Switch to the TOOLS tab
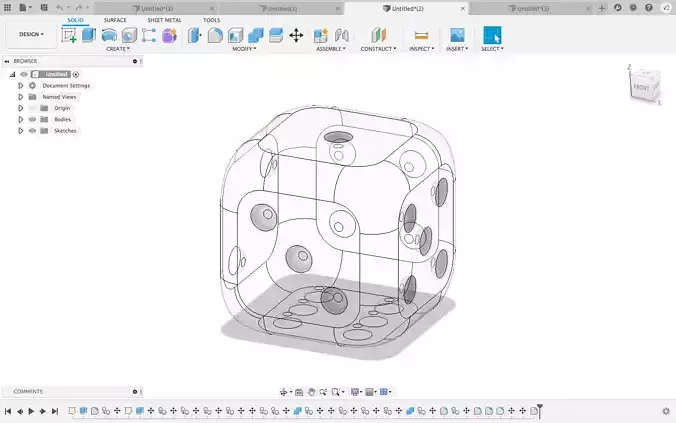The image size is (676, 423). coord(211,20)
